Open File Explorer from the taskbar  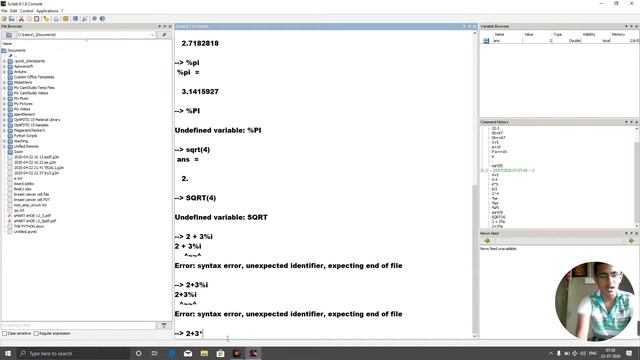point(204,353)
